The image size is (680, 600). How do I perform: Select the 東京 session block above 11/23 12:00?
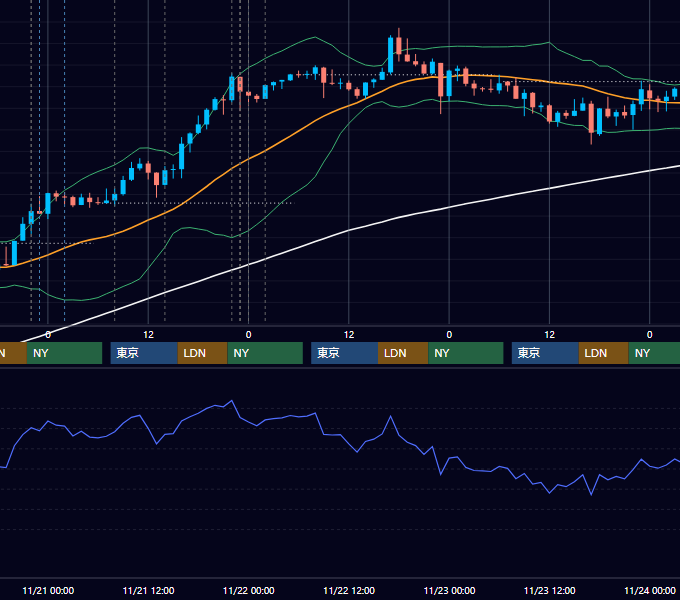click(545, 353)
